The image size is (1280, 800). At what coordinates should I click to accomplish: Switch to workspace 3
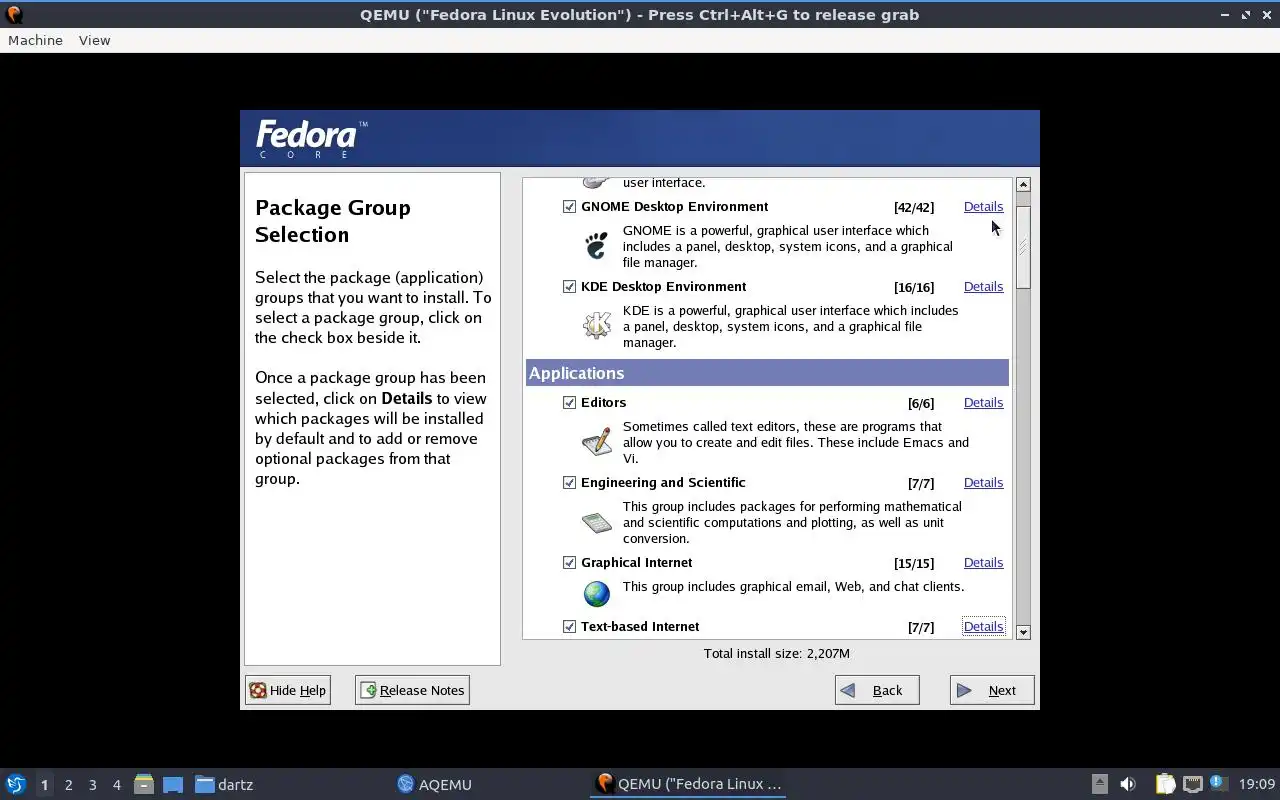92,785
